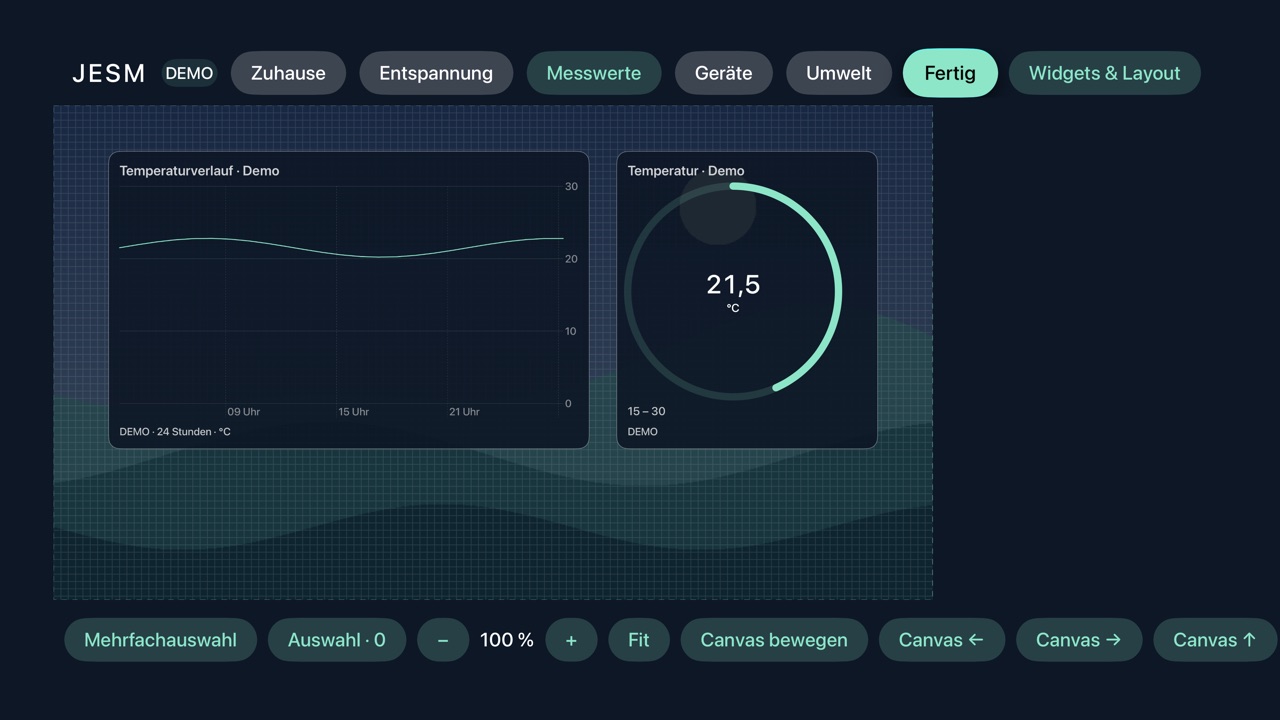
Task: Move canvas right with Canvas → button
Action: click(1078, 640)
